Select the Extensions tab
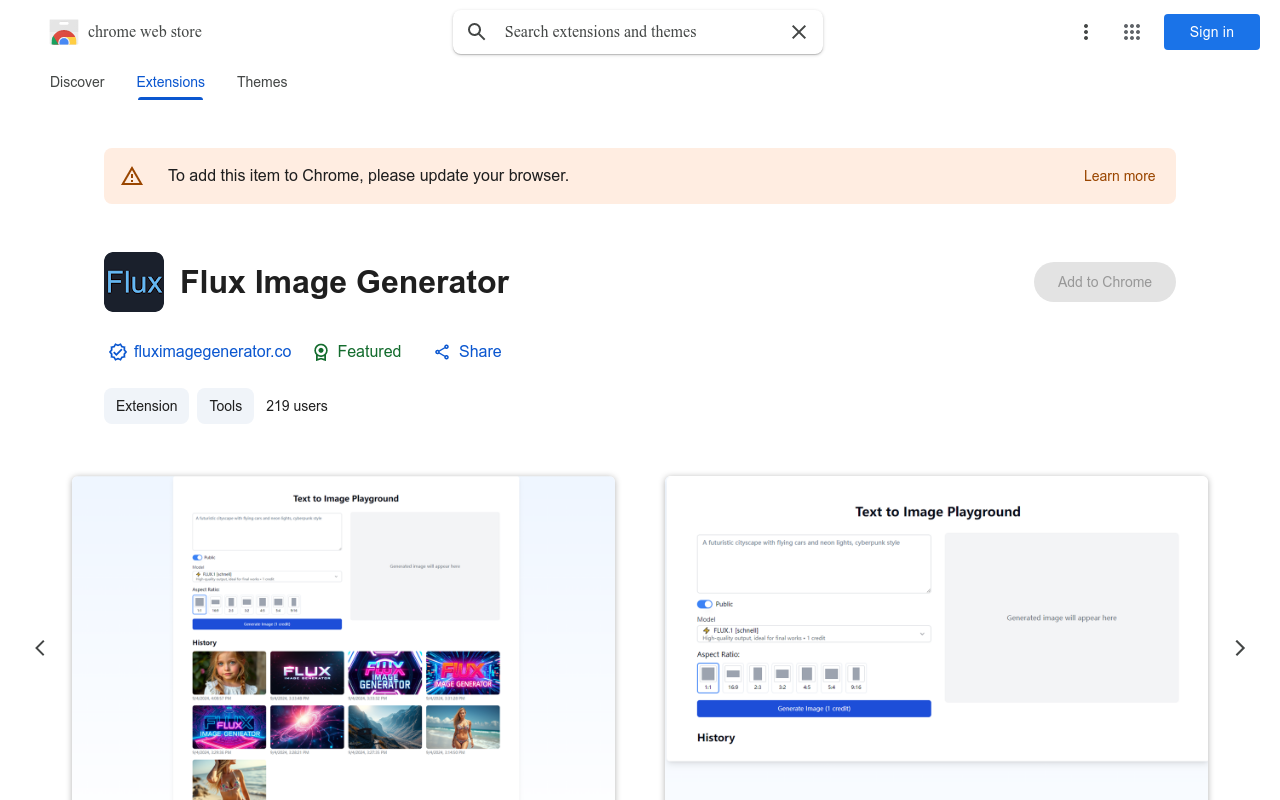This screenshot has height=800, width=1280. tap(171, 82)
